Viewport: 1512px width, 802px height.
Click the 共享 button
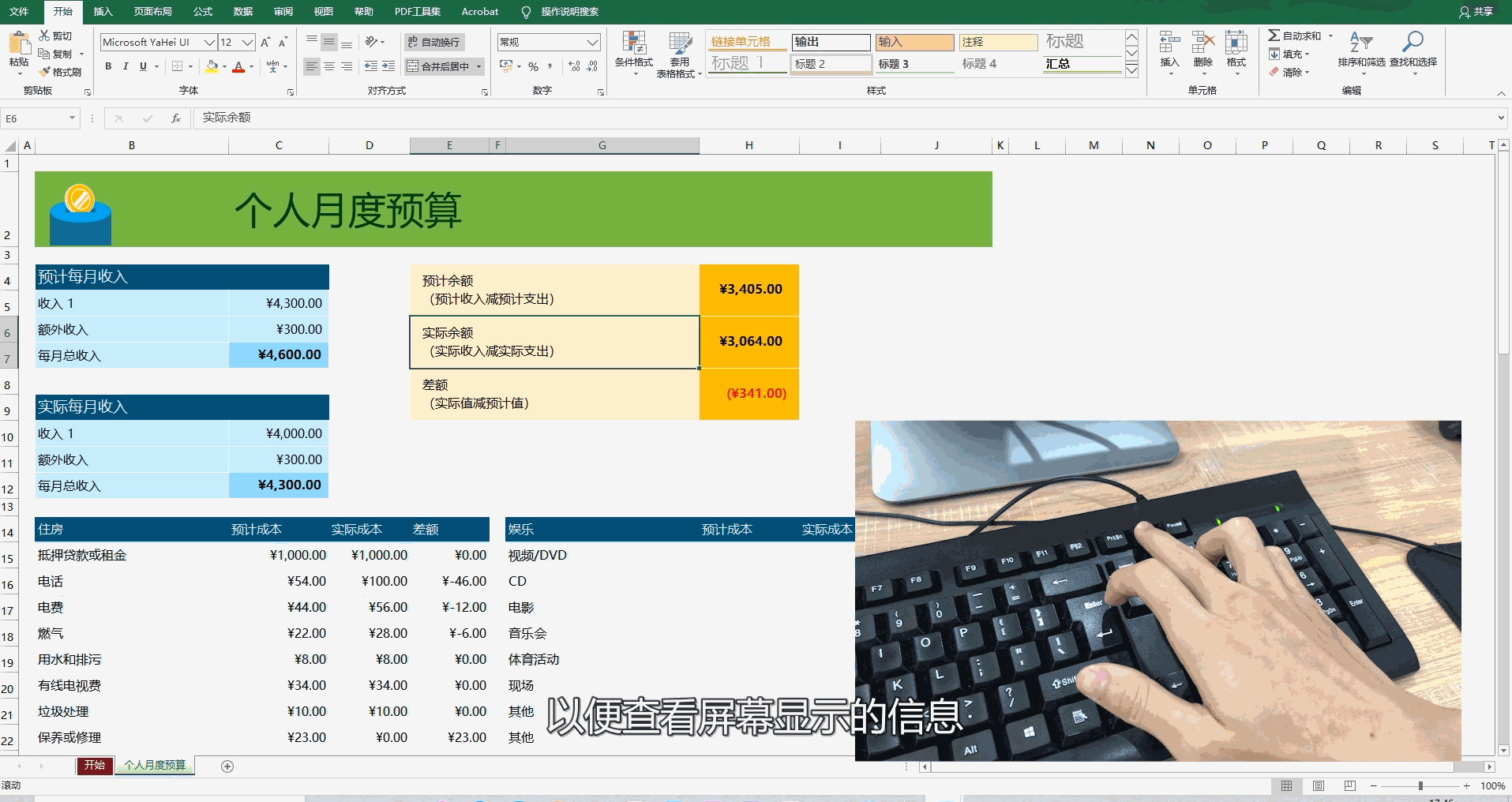click(1476, 11)
